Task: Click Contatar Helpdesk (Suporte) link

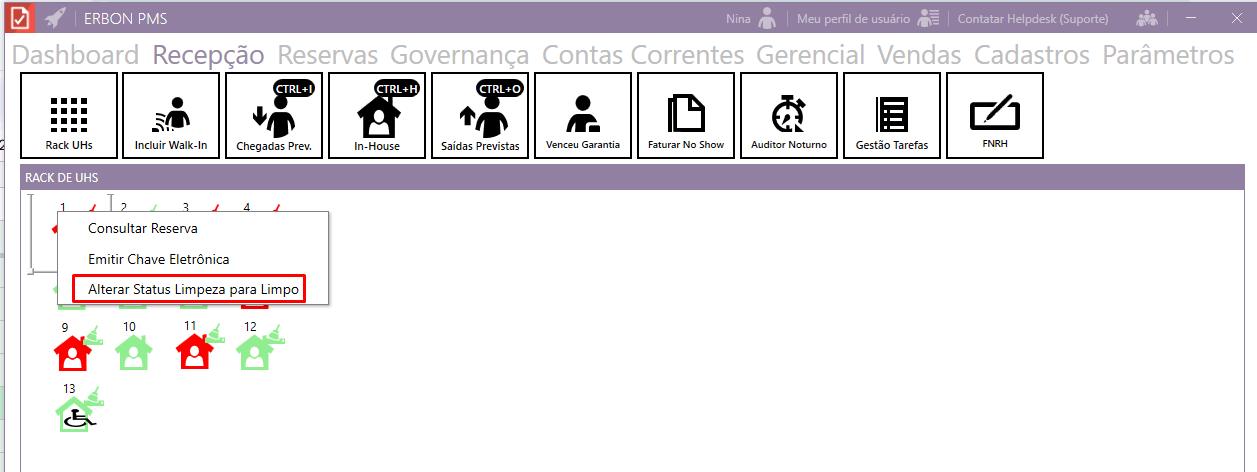Action: [1040, 18]
